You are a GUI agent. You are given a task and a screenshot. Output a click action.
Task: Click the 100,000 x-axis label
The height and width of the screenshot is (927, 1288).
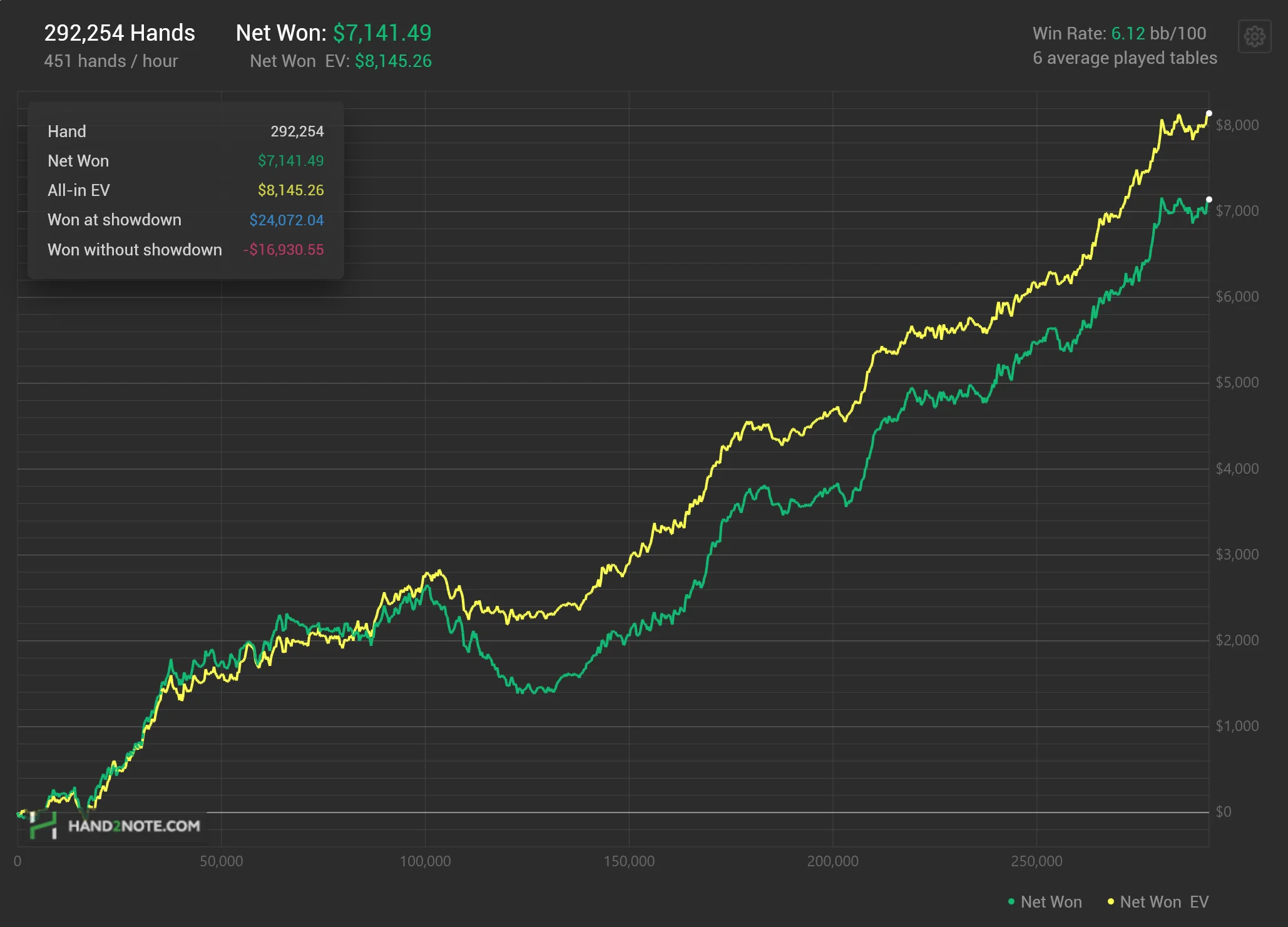coord(425,861)
